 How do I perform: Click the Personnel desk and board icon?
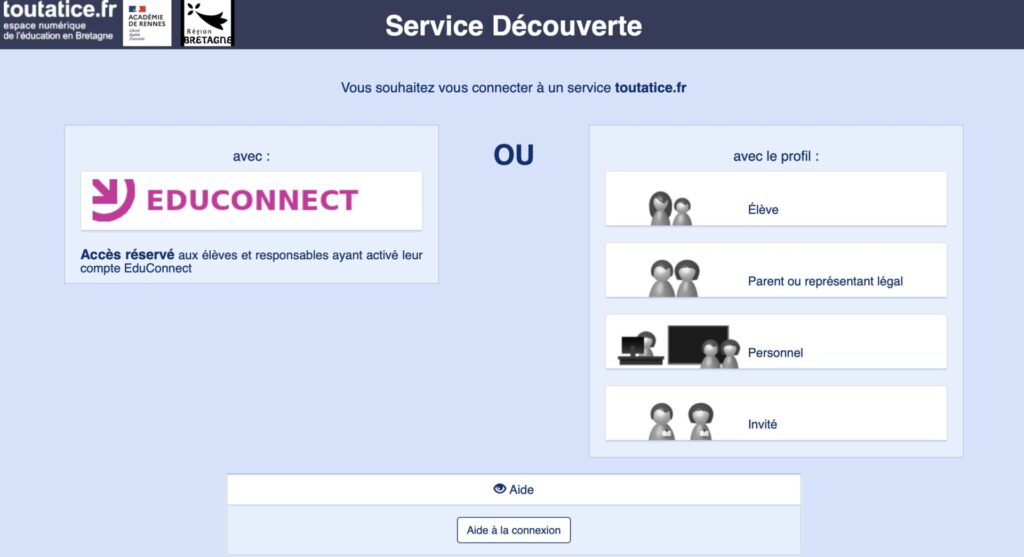(679, 347)
